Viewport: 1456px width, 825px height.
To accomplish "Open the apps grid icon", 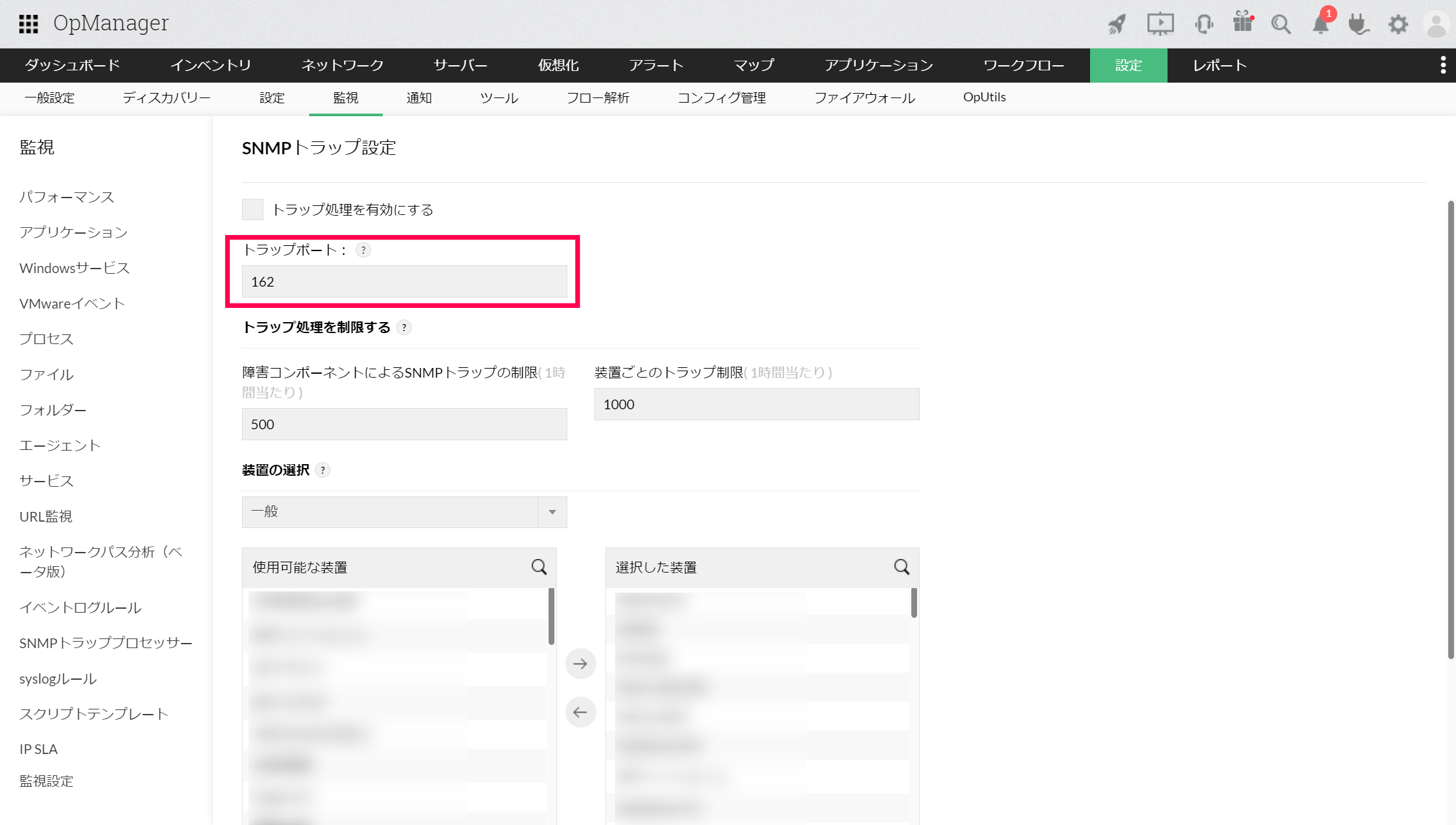I will [28, 24].
